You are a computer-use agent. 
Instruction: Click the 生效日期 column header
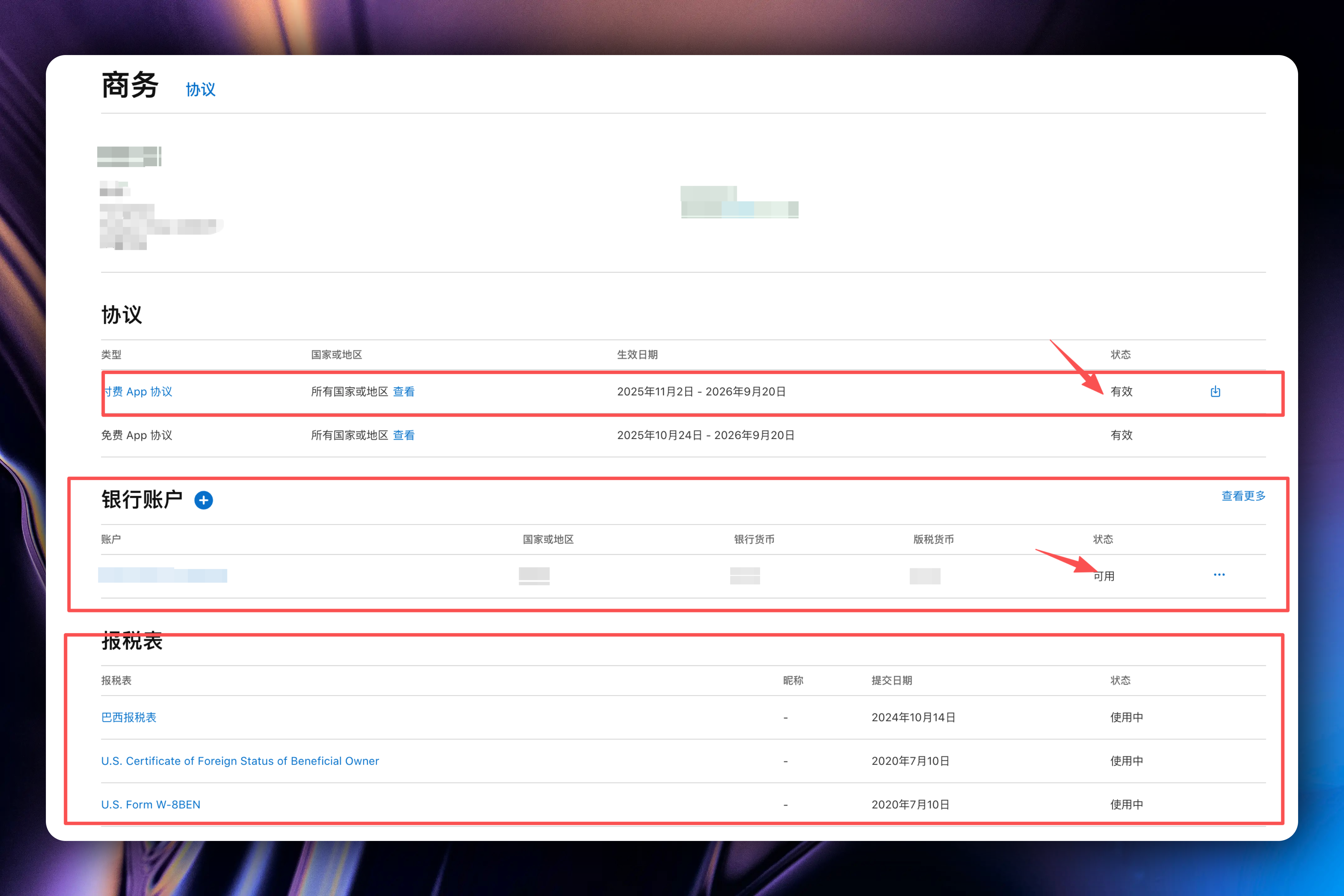tap(637, 355)
